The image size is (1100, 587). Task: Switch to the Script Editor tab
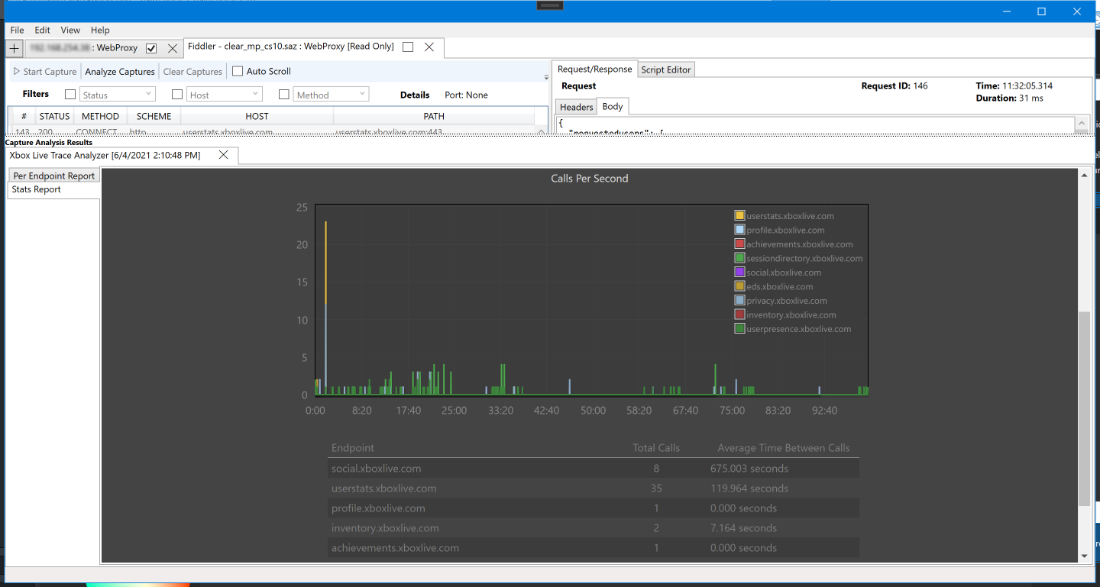tap(666, 69)
